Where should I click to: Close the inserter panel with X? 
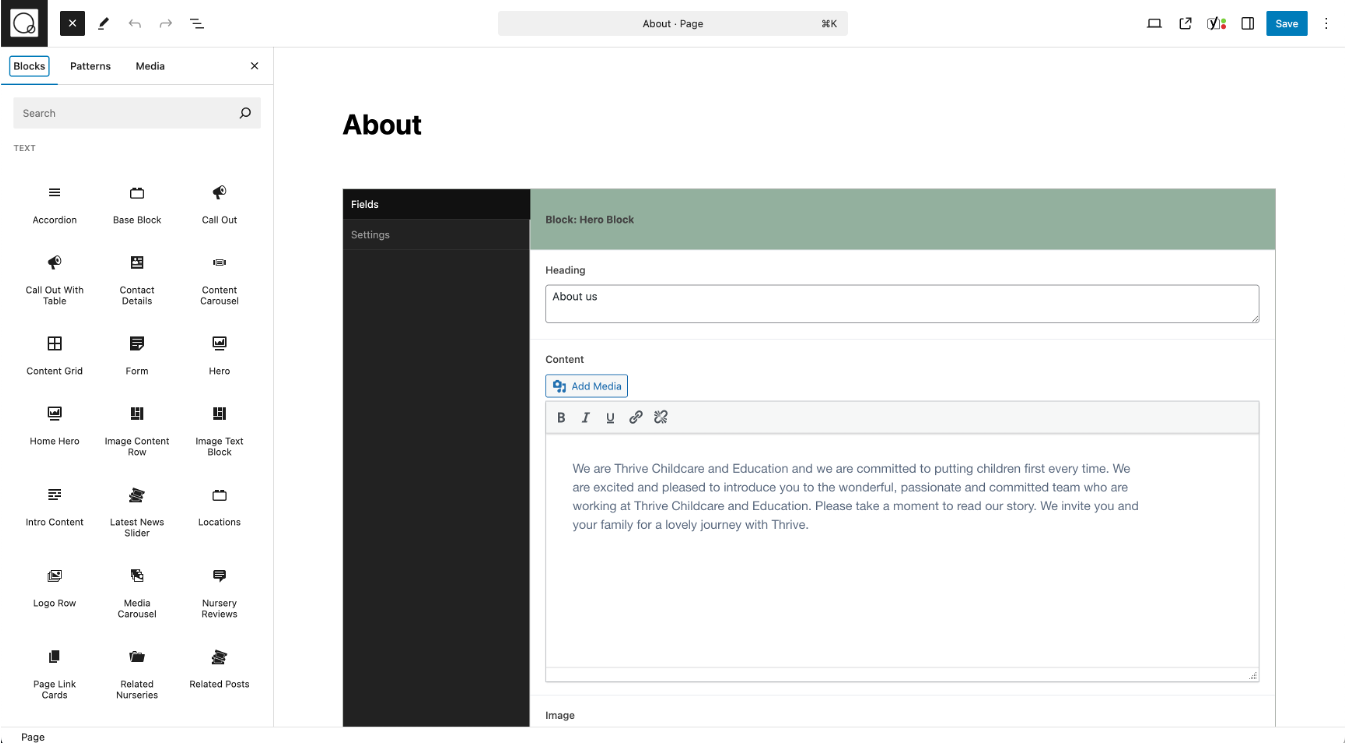pyautogui.click(x=254, y=66)
